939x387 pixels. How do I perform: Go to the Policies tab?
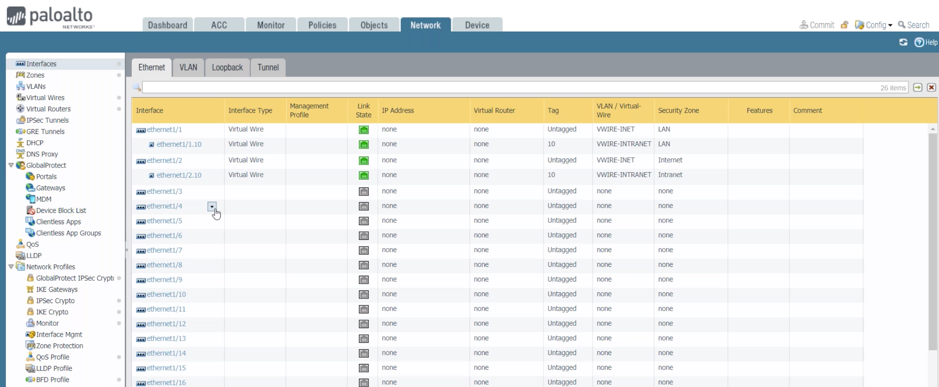click(x=322, y=25)
